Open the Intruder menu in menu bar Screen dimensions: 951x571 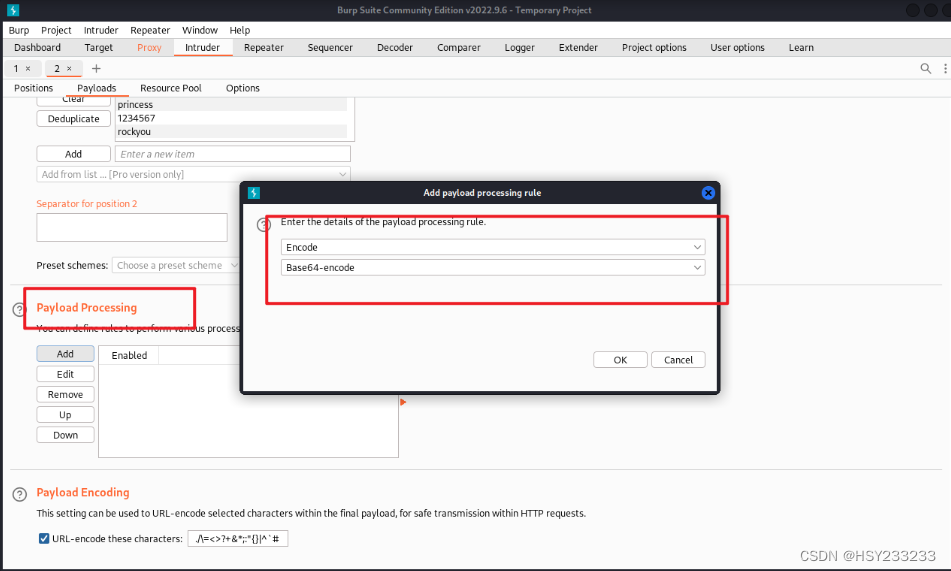[101, 30]
